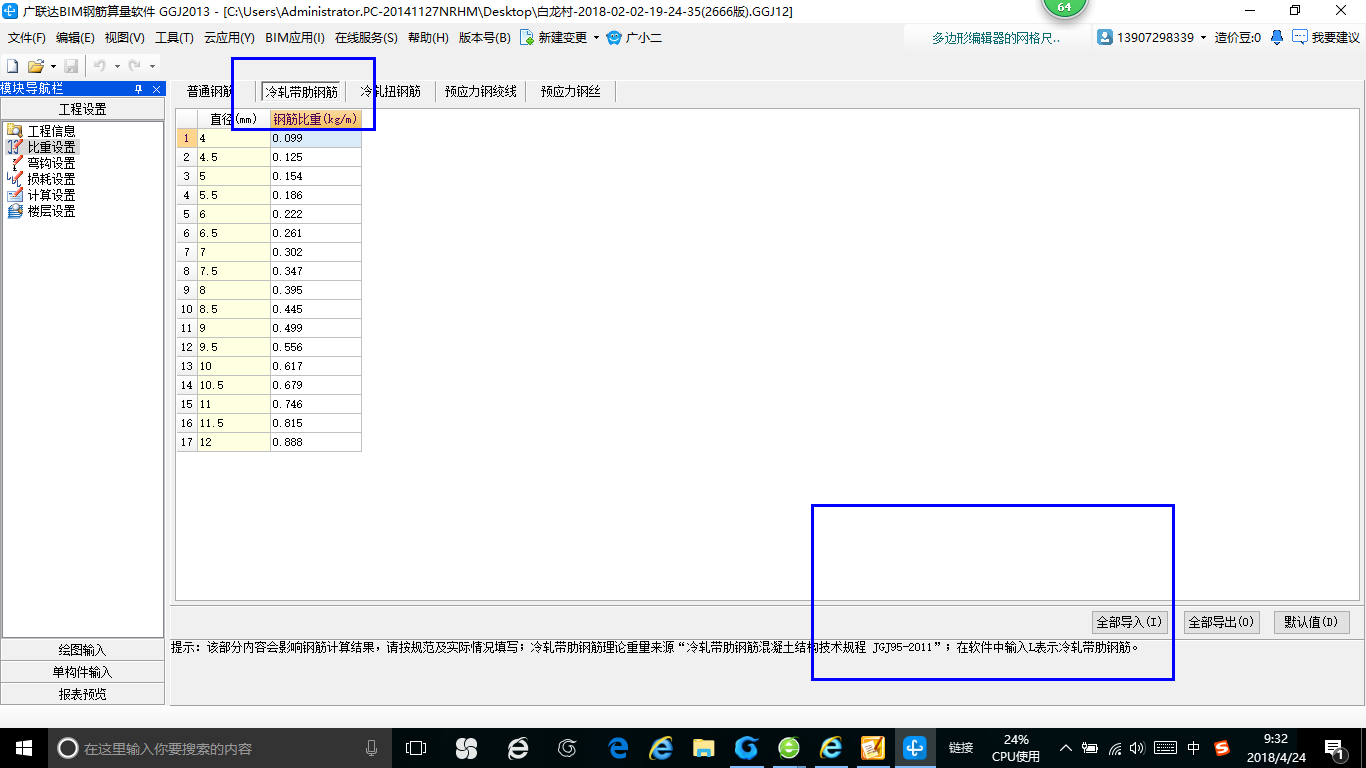1366x768 pixels.
Task: Select the weight cell 0.888
Action: [315, 442]
